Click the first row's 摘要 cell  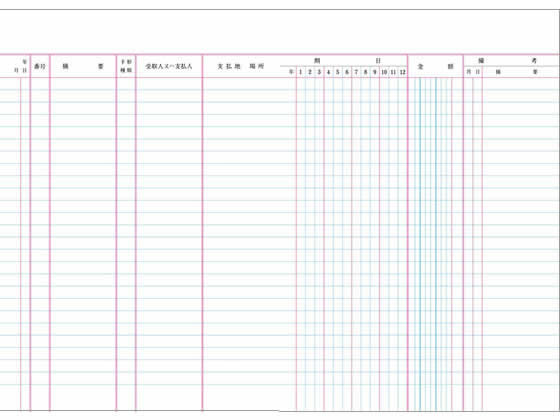(83, 84)
